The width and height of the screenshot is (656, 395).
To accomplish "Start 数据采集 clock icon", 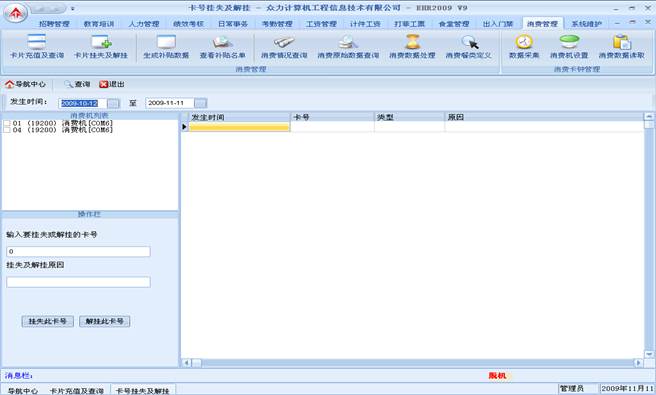I will coord(524,46).
